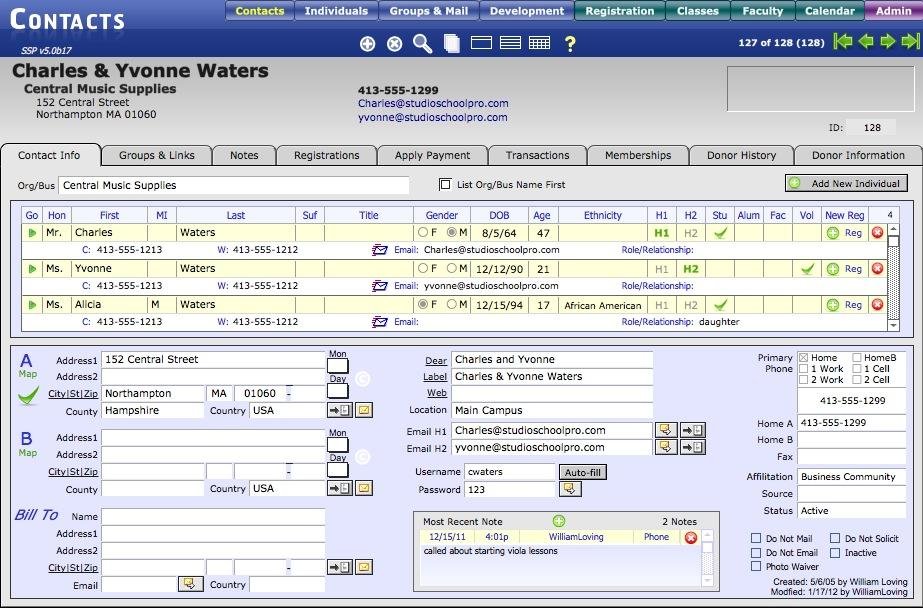The width and height of the screenshot is (923, 608).
Task: Click green plus New Reg in Yvonne's row
Action: click(832, 269)
